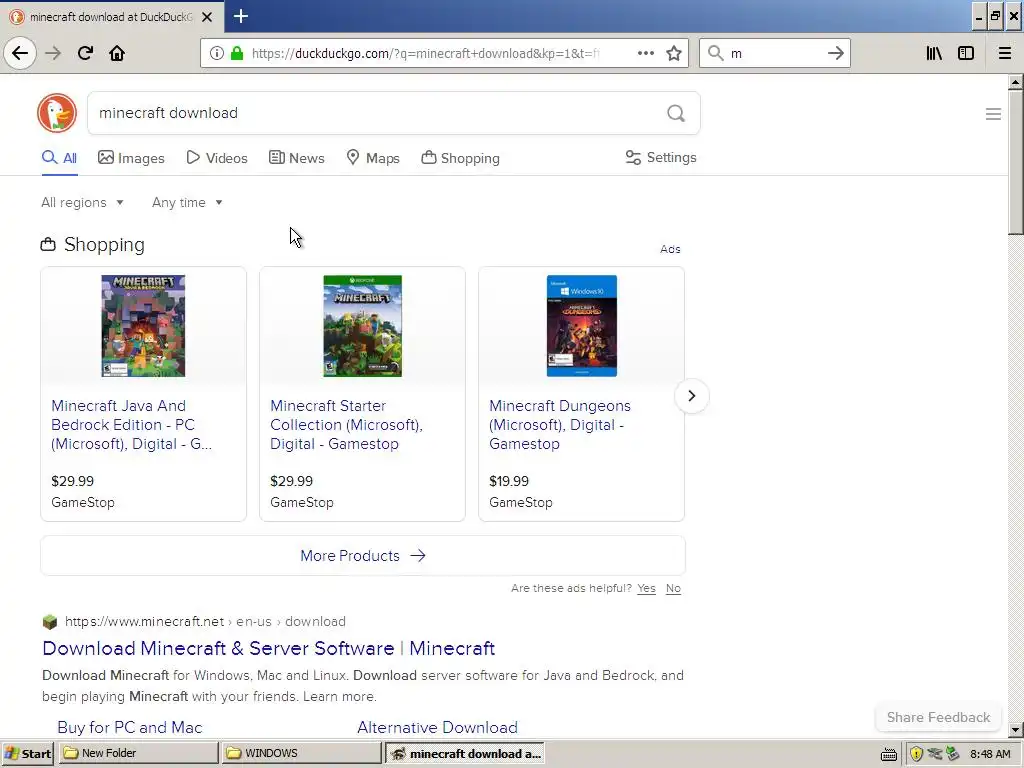
Task: Open Minecraft Dungeons cover image
Action: click(x=581, y=325)
